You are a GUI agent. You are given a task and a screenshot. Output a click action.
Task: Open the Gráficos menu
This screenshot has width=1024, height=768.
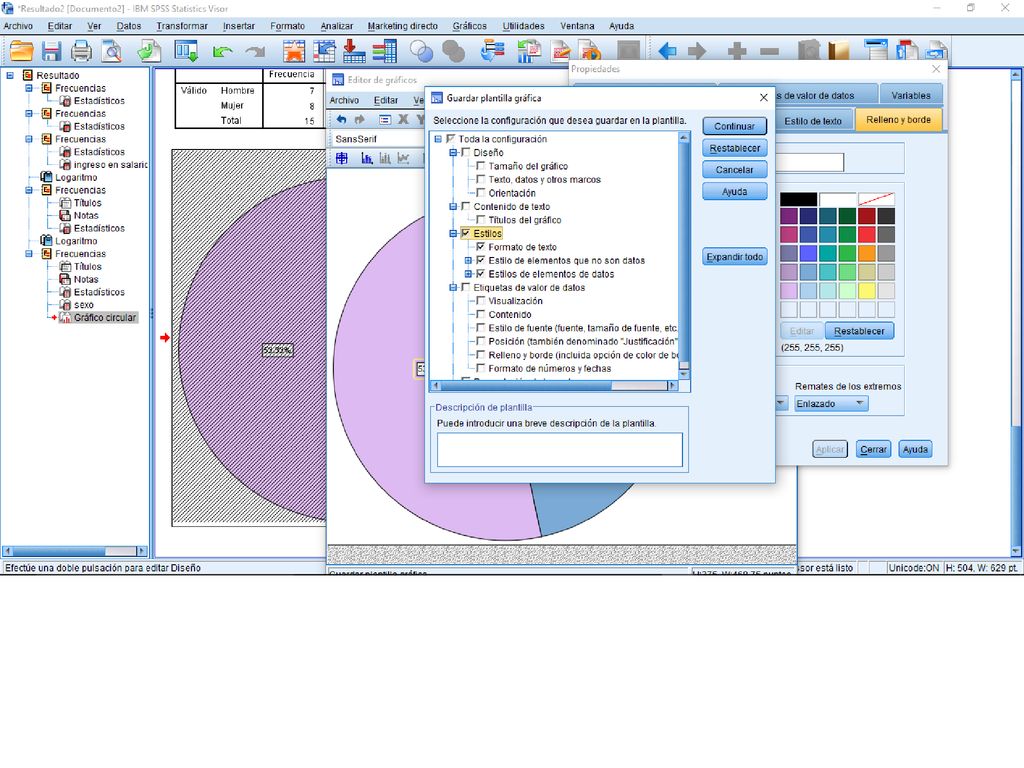470,26
